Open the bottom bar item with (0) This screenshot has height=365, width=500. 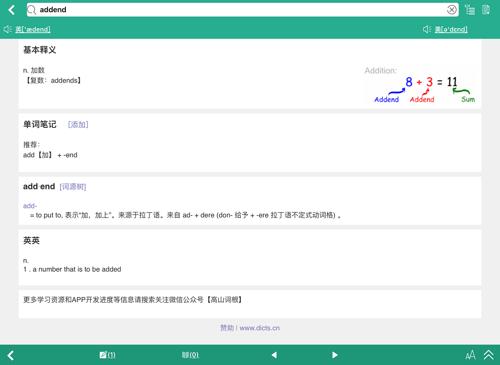tap(190, 355)
